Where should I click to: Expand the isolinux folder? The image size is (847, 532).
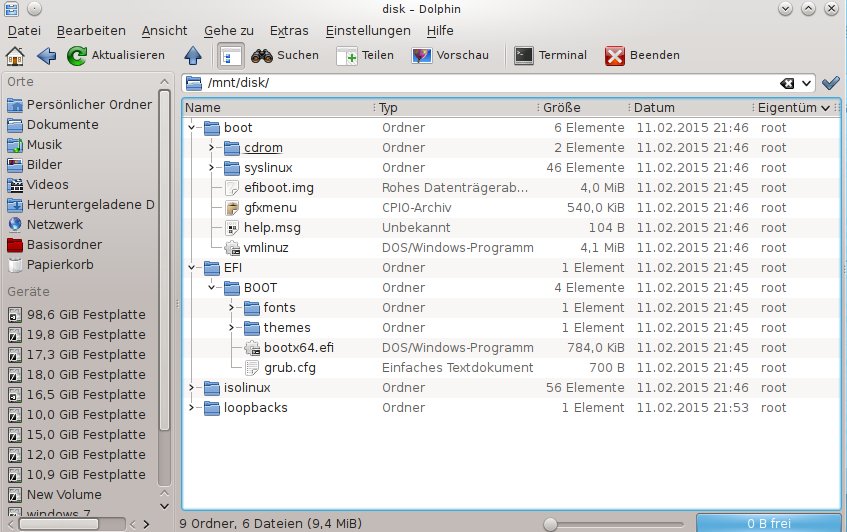[x=191, y=388]
